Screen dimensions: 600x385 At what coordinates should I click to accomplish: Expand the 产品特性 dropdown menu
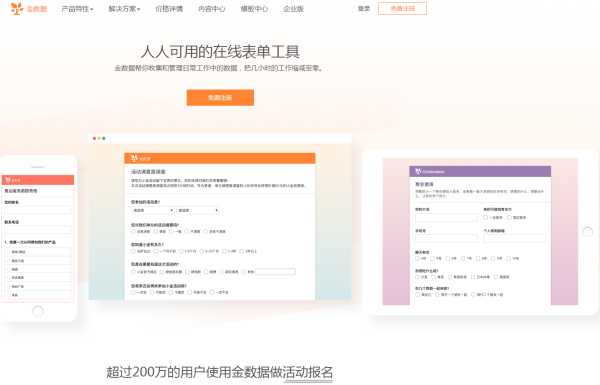[x=77, y=9]
